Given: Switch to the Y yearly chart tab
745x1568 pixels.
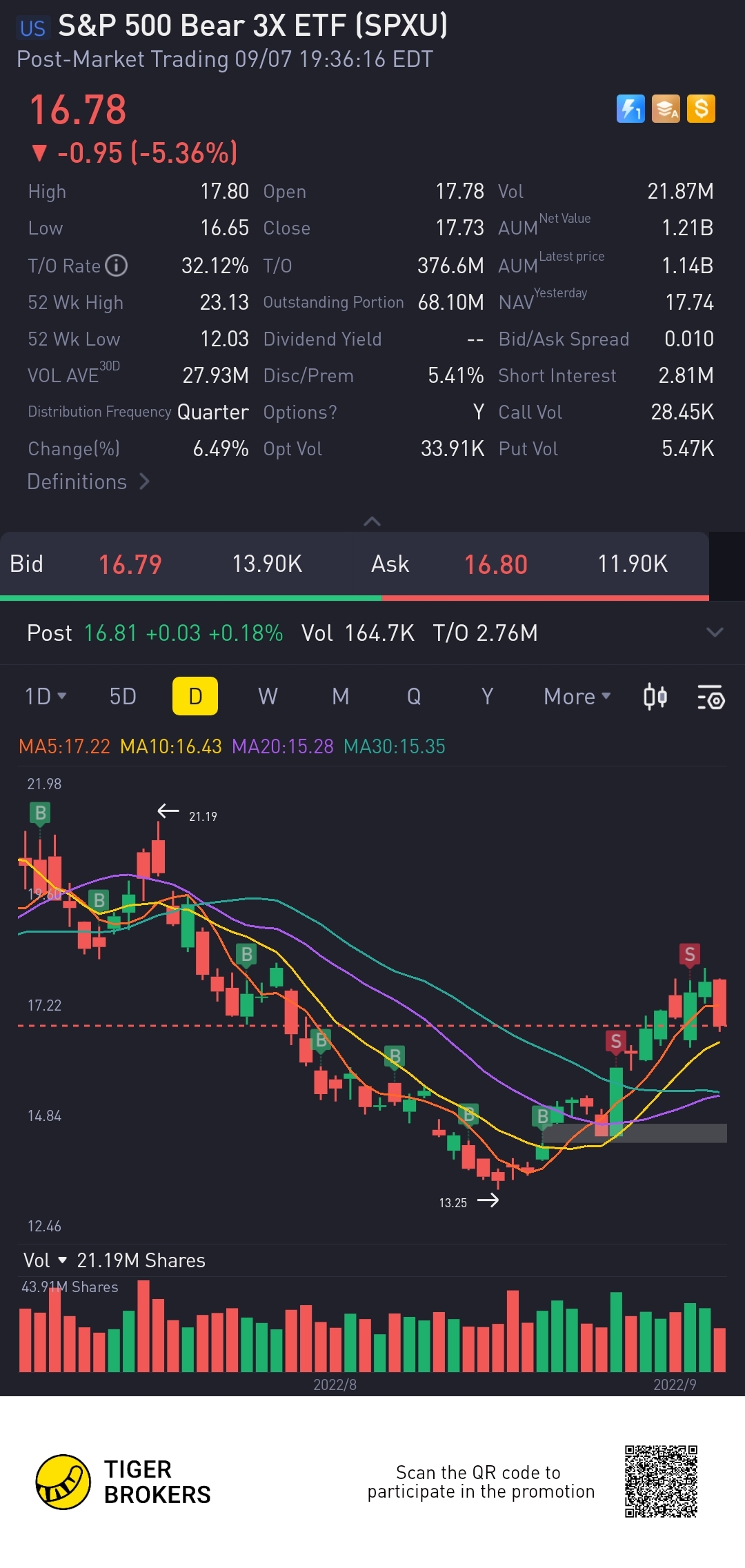Looking at the screenshot, I should click(x=487, y=696).
